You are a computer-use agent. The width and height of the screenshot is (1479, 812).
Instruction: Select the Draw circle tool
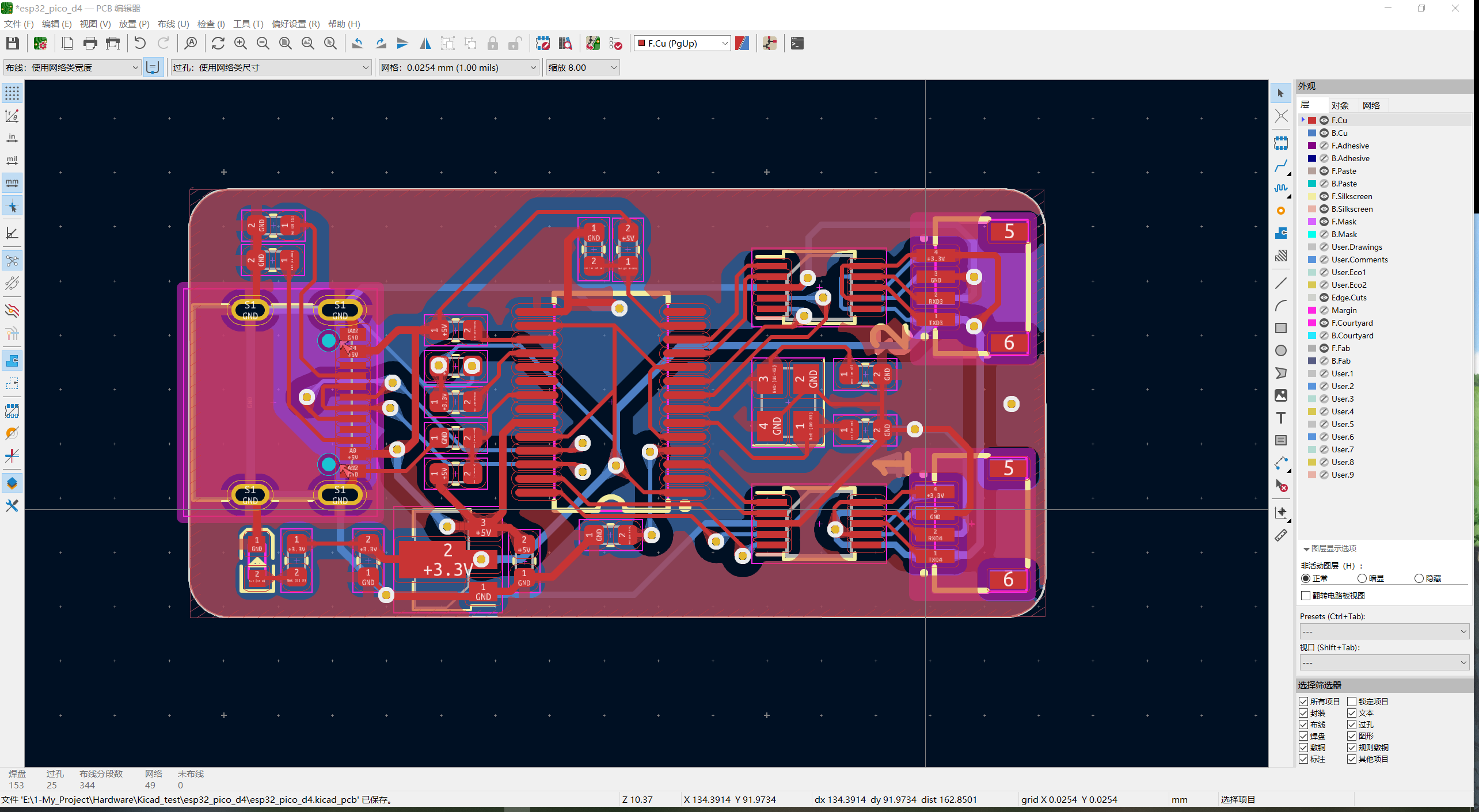coord(1280,350)
